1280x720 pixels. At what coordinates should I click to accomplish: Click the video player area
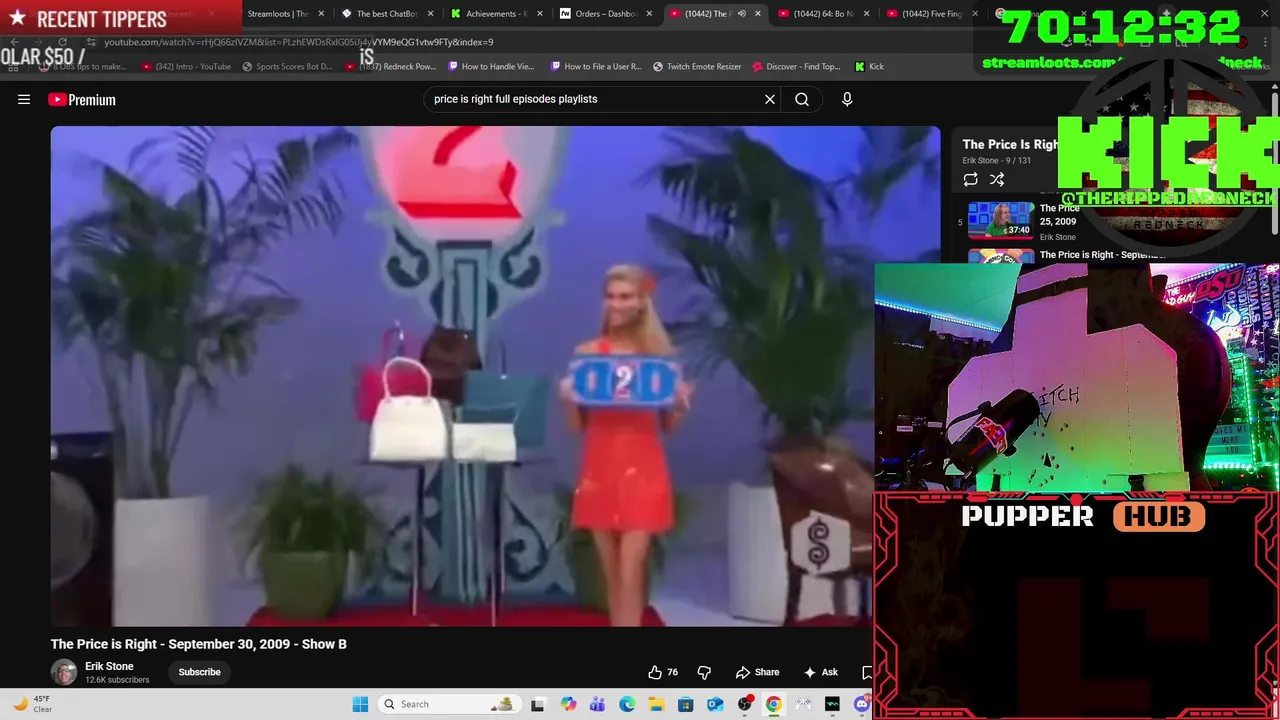coord(495,376)
